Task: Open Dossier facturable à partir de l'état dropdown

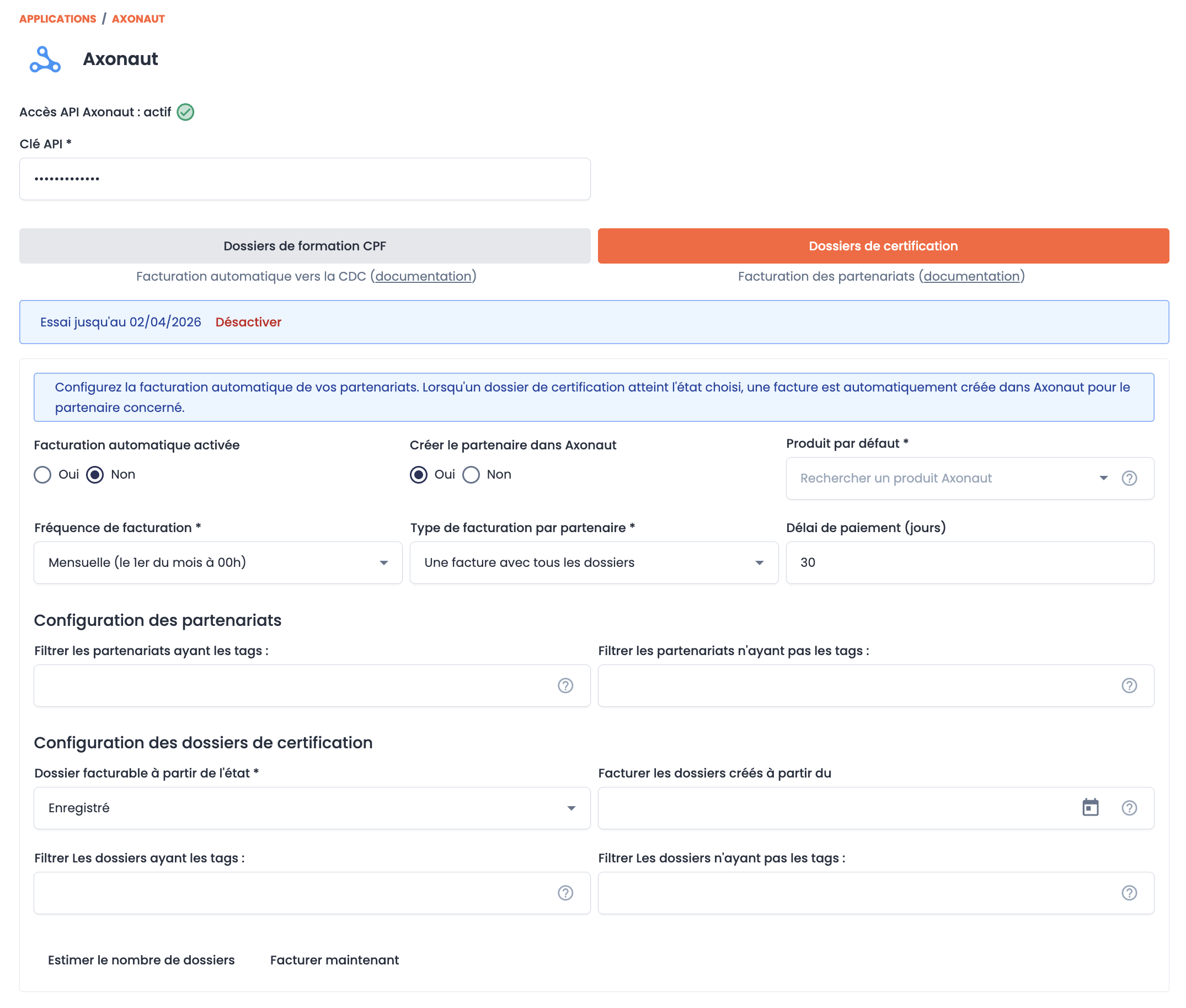Action: 312,807
